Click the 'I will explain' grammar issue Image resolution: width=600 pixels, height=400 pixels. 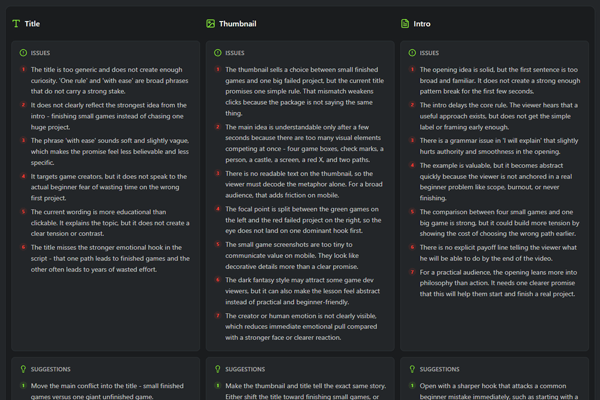499,146
